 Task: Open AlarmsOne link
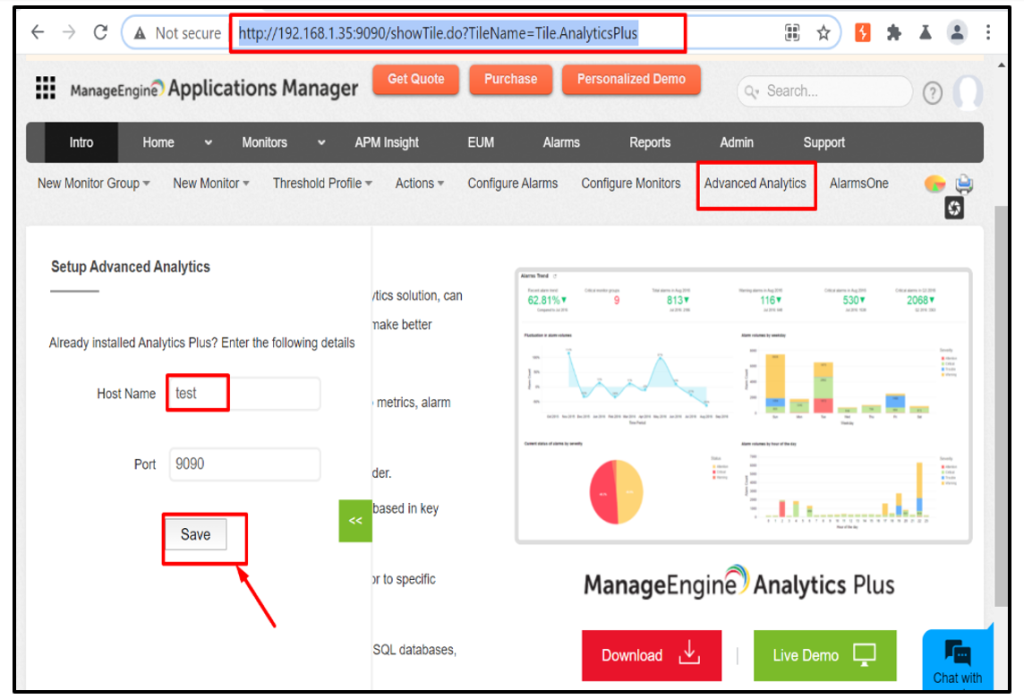(859, 184)
